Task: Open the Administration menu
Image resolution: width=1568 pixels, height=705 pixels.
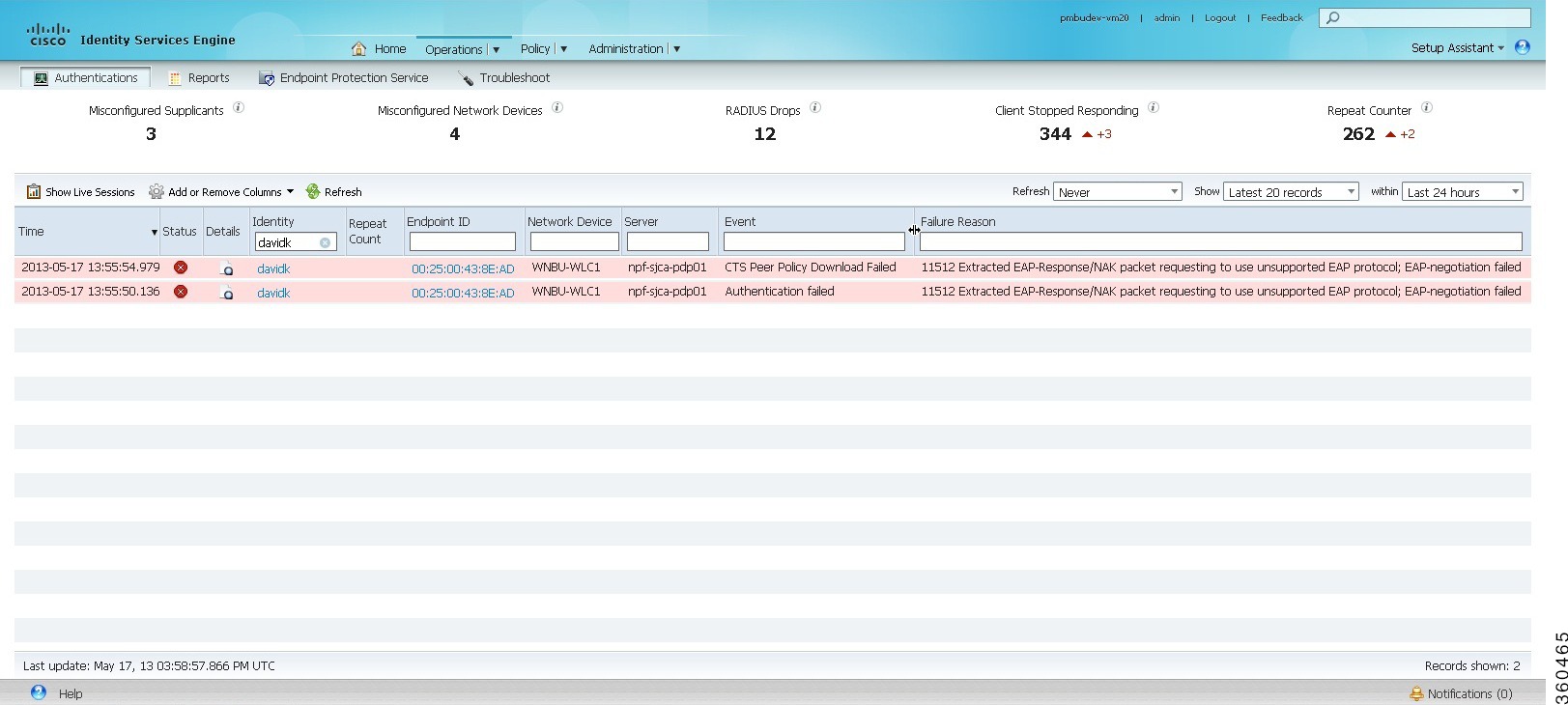Action: pyautogui.click(x=626, y=48)
